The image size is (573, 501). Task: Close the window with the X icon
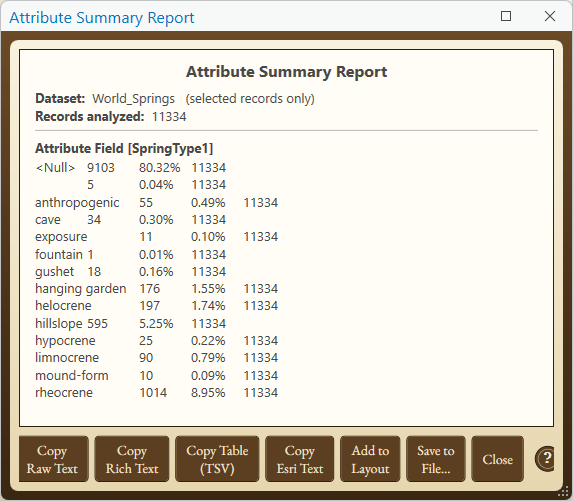point(550,16)
